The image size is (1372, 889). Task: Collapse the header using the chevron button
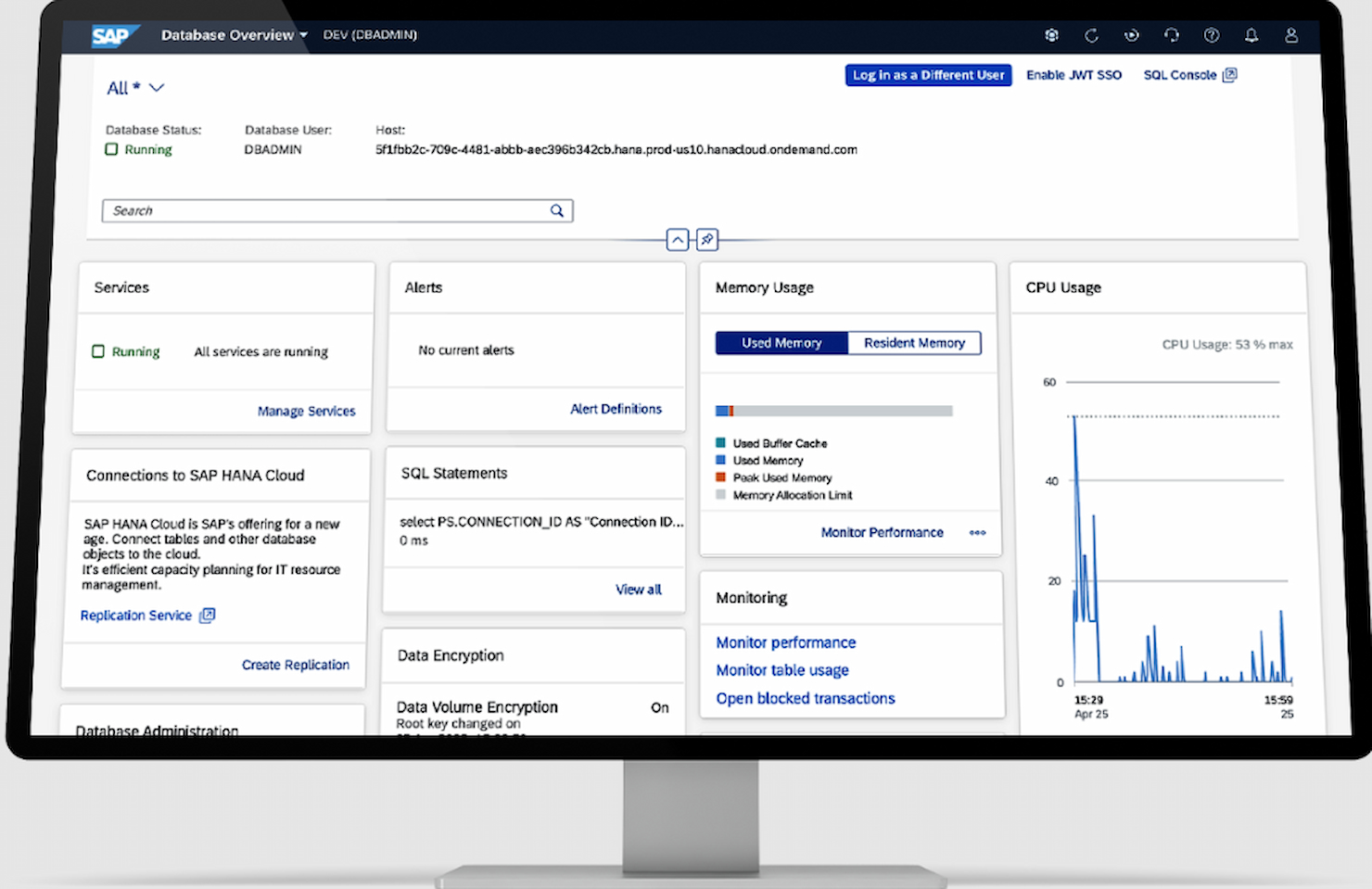[x=677, y=239]
